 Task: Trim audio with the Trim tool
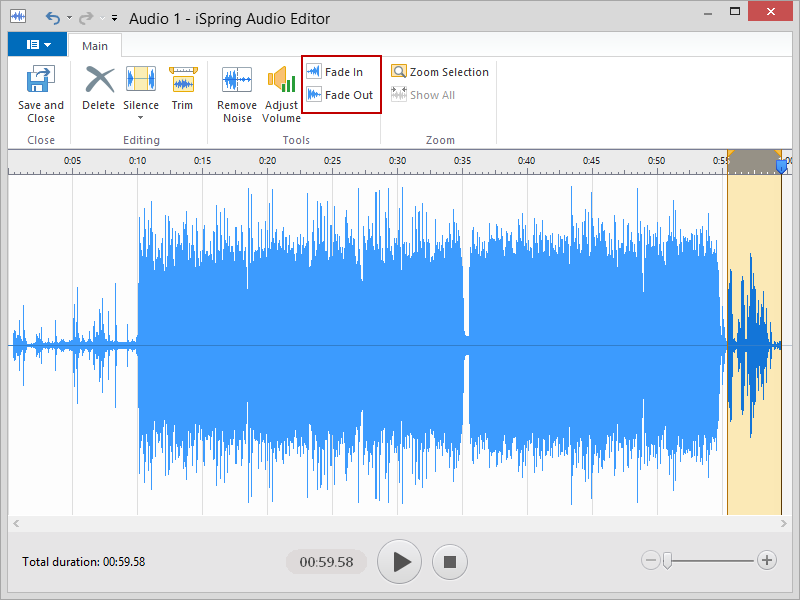click(182, 88)
